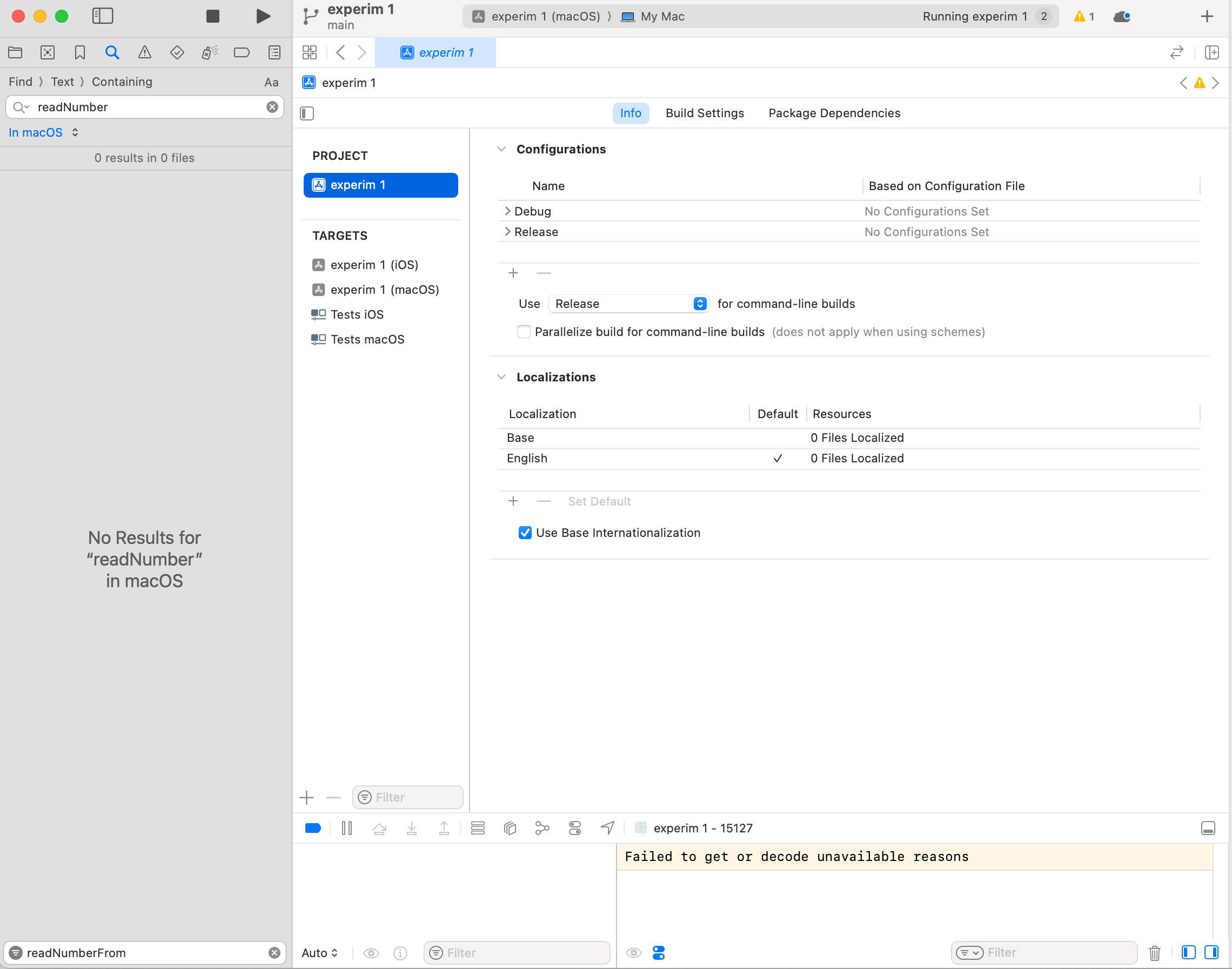Open the related items grid icon

(x=310, y=53)
